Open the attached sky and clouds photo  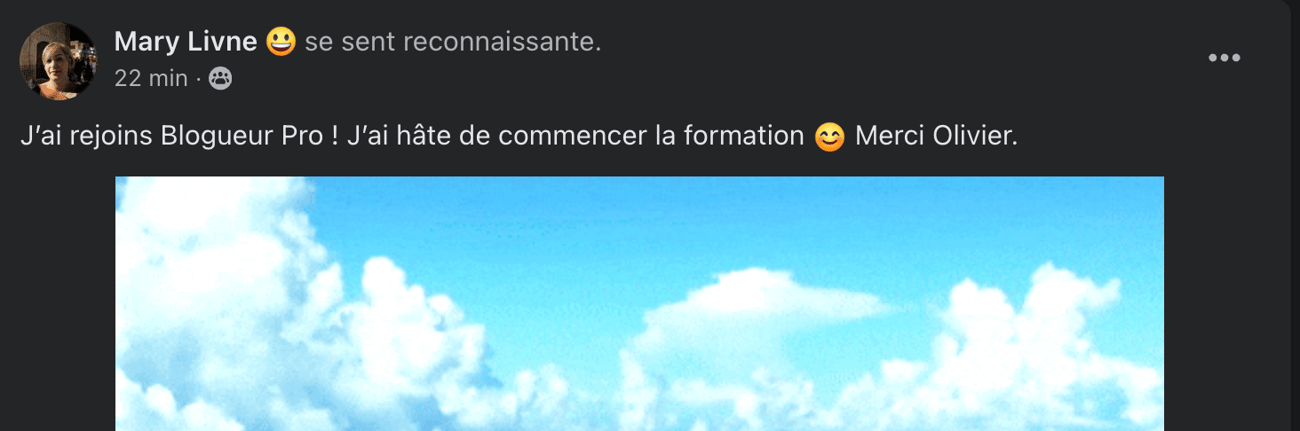point(640,304)
